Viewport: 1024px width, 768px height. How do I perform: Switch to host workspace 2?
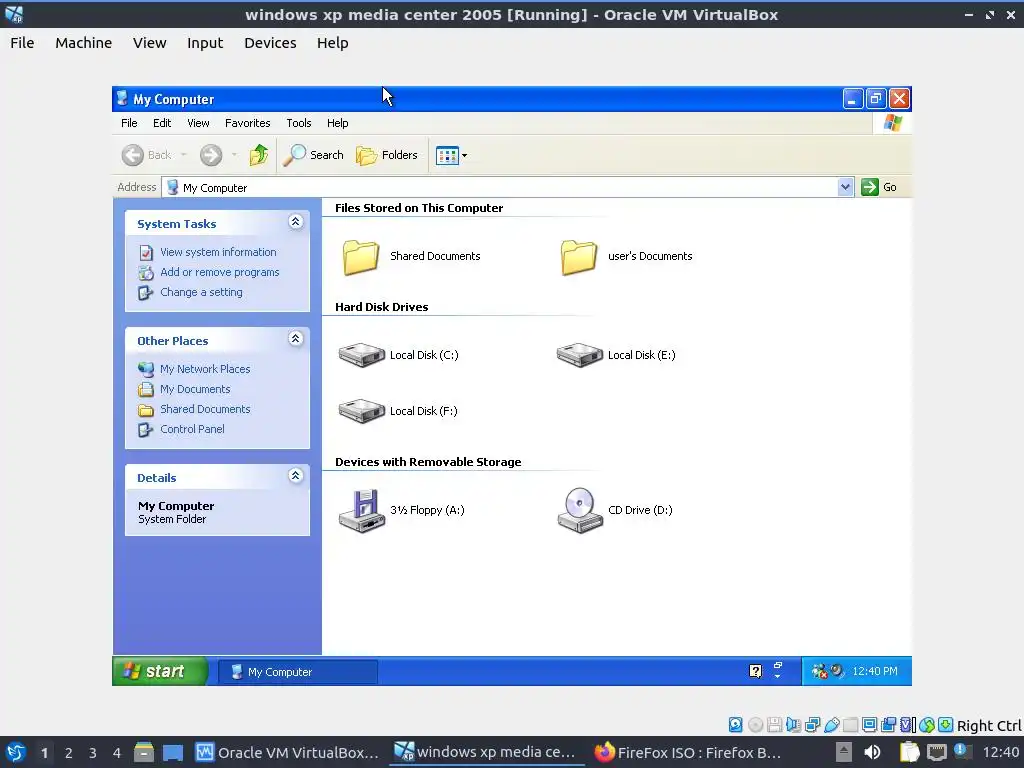69,753
